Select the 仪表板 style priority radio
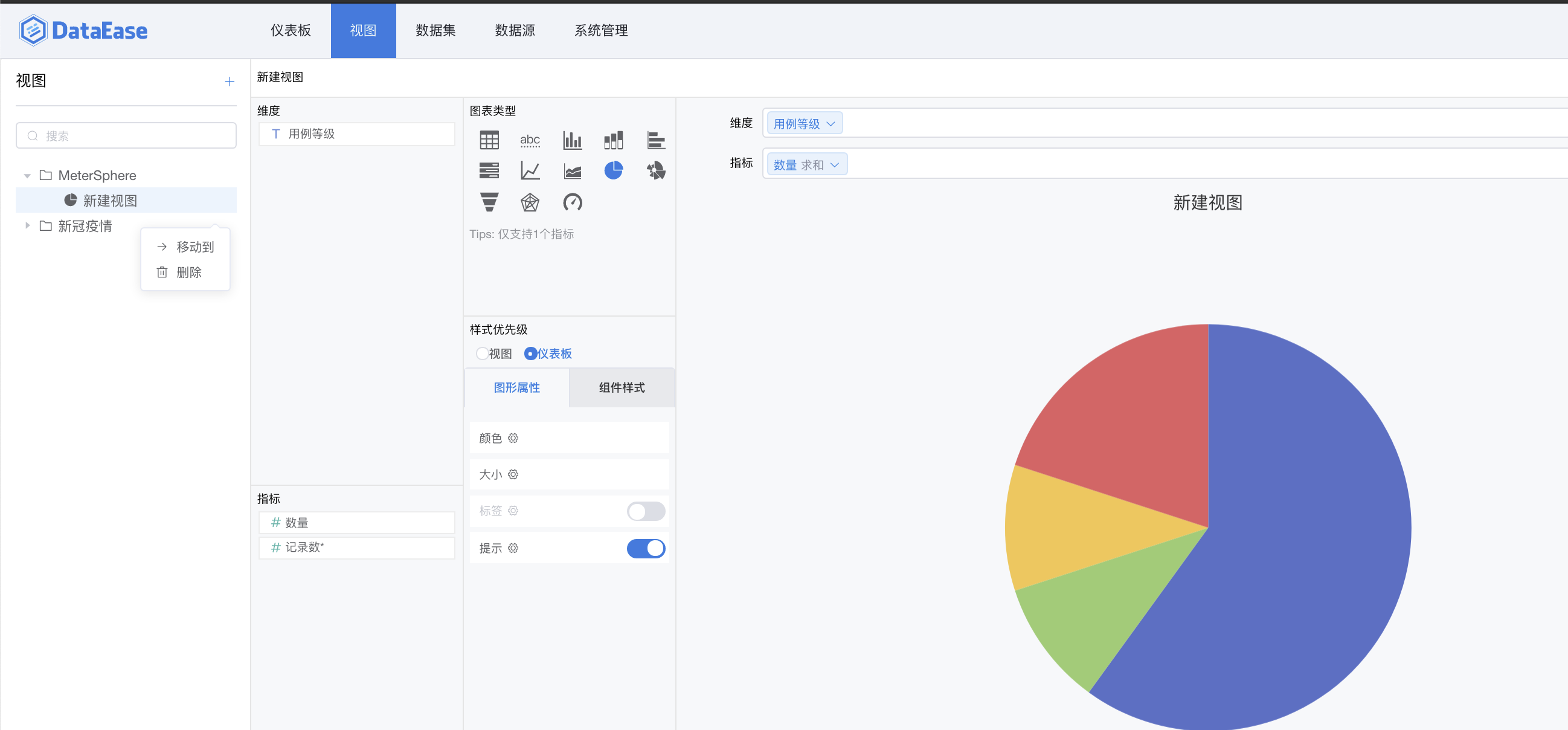Viewport: 1568px width, 730px height. click(x=530, y=354)
